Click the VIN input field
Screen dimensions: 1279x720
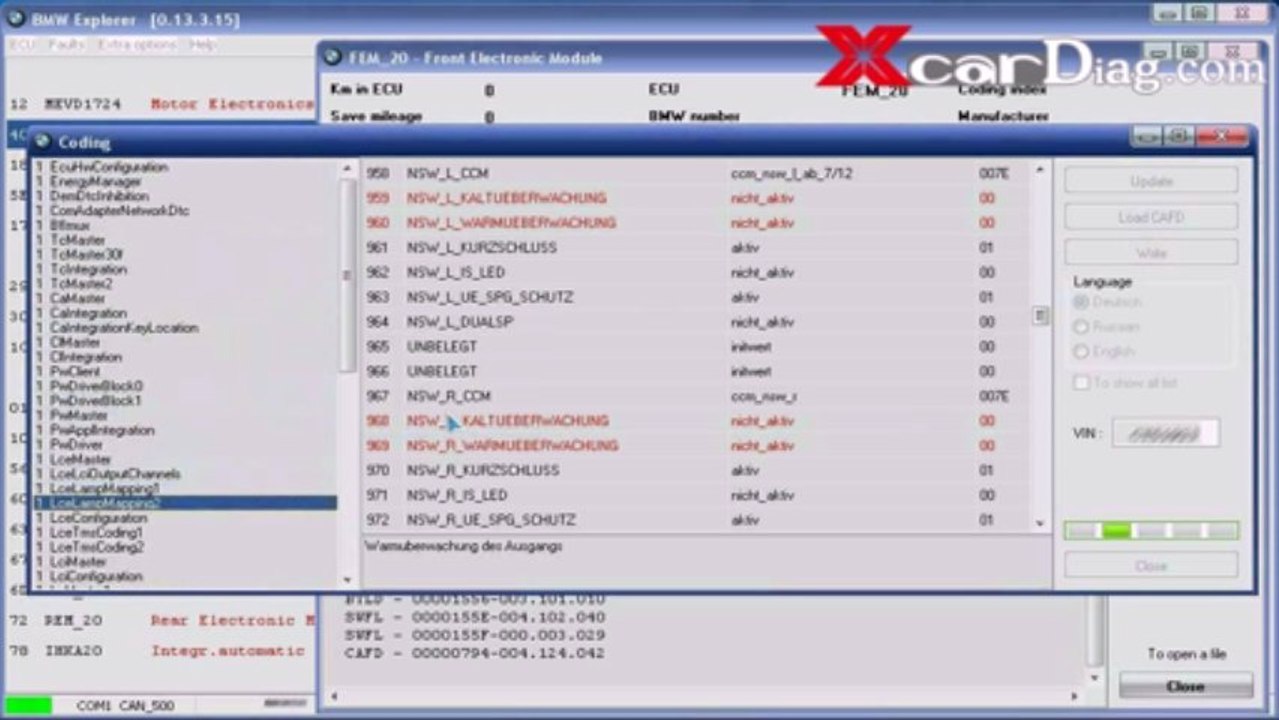click(x=1166, y=433)
